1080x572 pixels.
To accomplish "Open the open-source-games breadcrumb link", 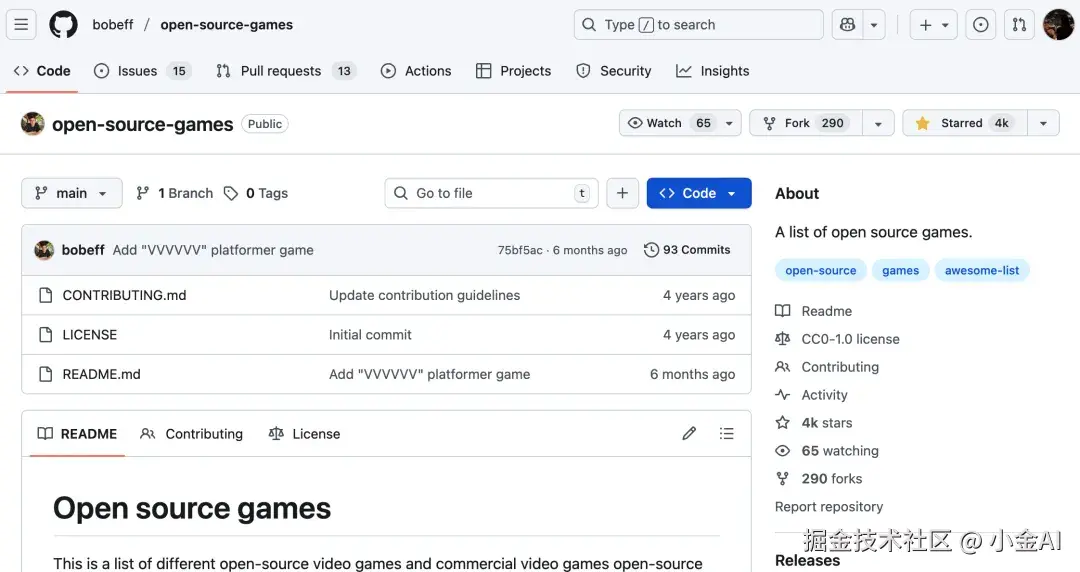I will (227, 25).
